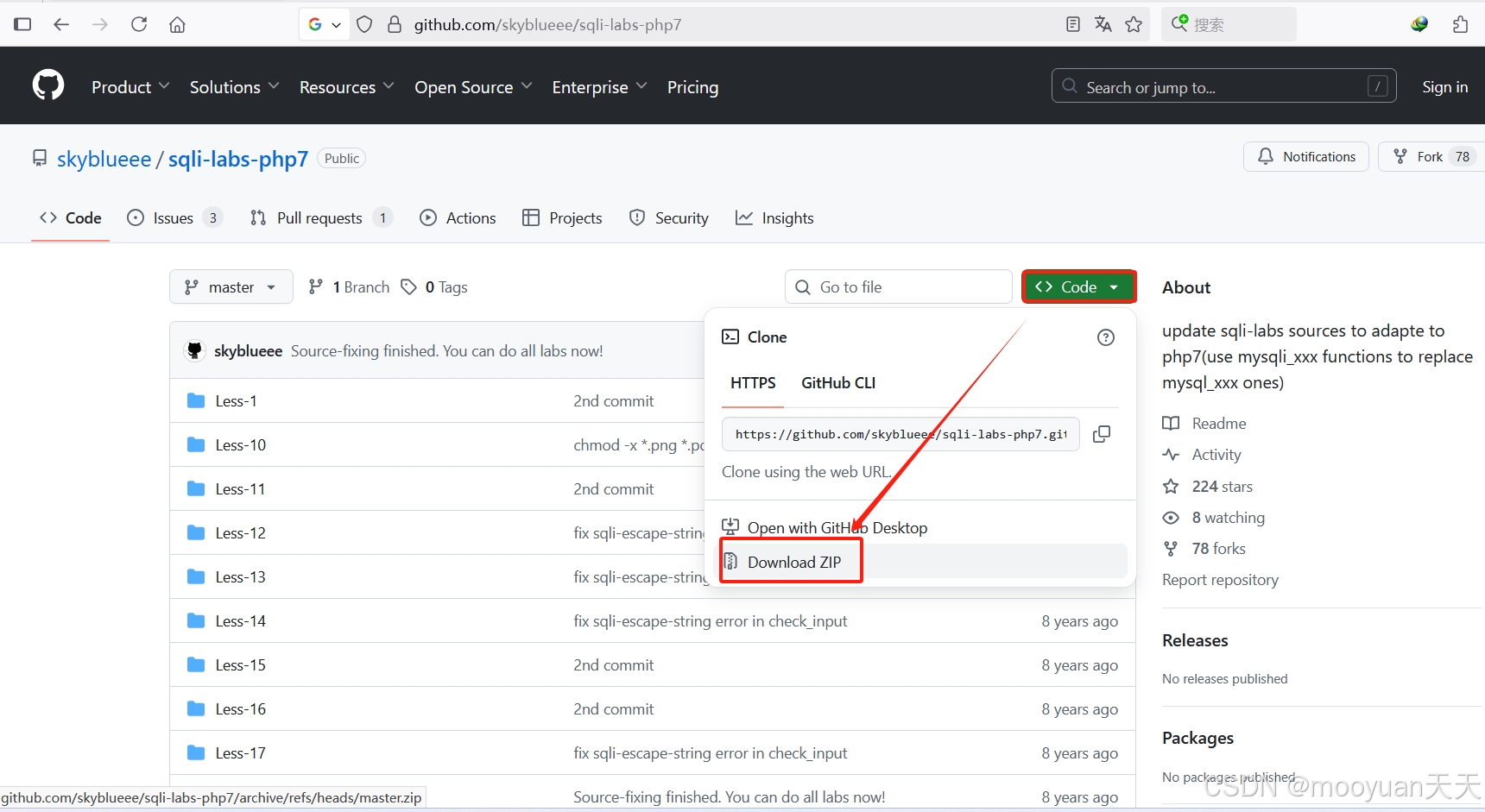Open the skyblueee owner link
The height and width of the screenshot is (812, 1485).
[104, 159]
